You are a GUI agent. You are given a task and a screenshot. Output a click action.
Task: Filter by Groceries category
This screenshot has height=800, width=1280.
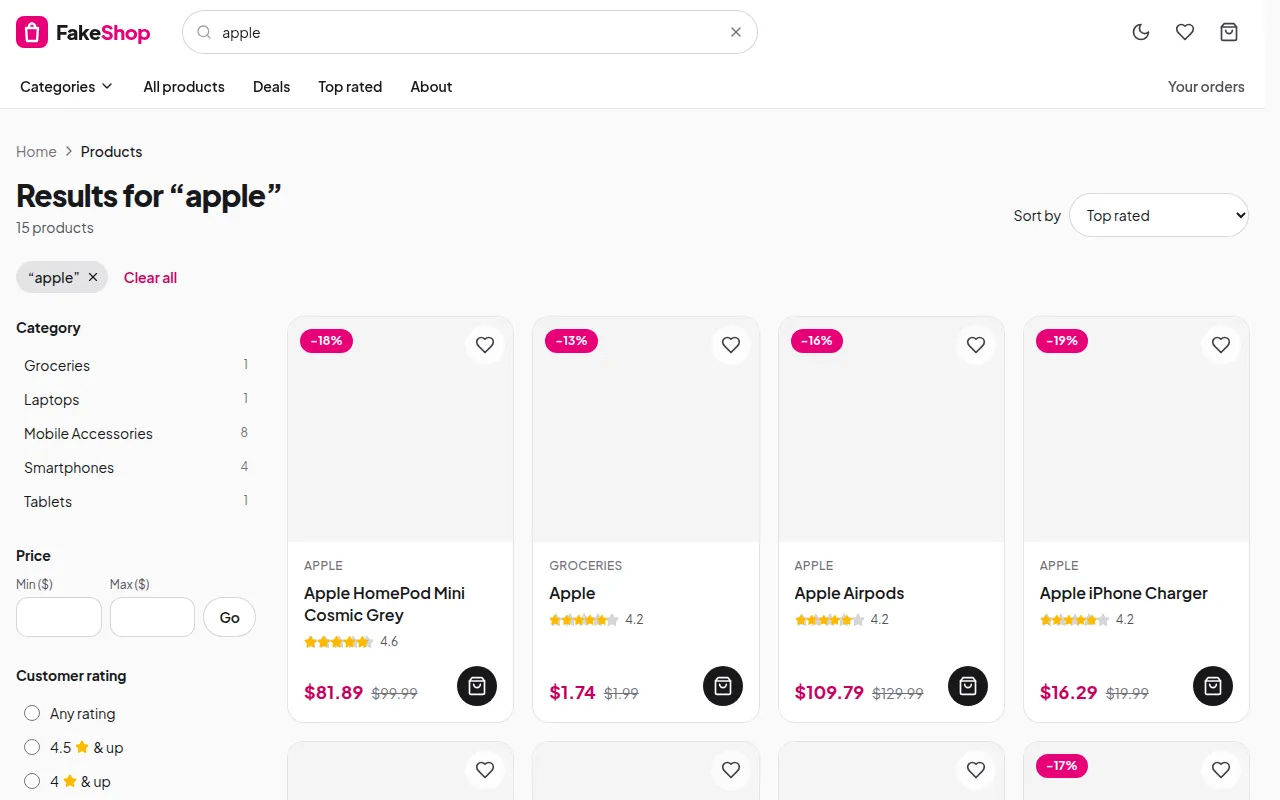[136, 366]
